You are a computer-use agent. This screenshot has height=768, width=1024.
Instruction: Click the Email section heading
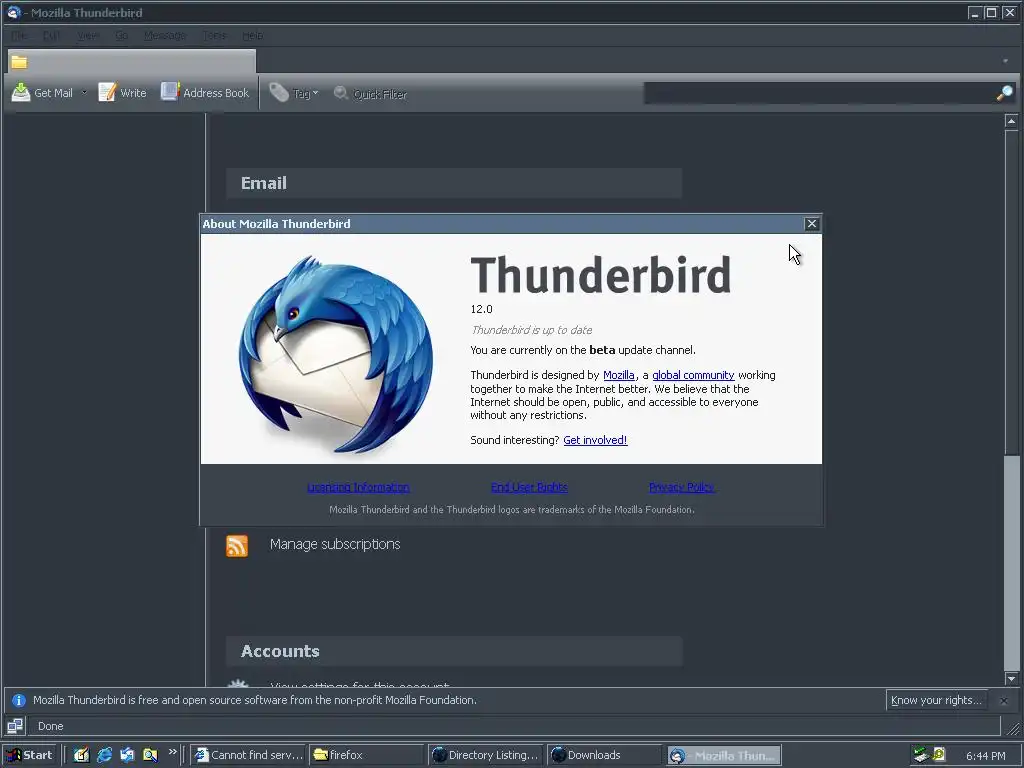264,183
